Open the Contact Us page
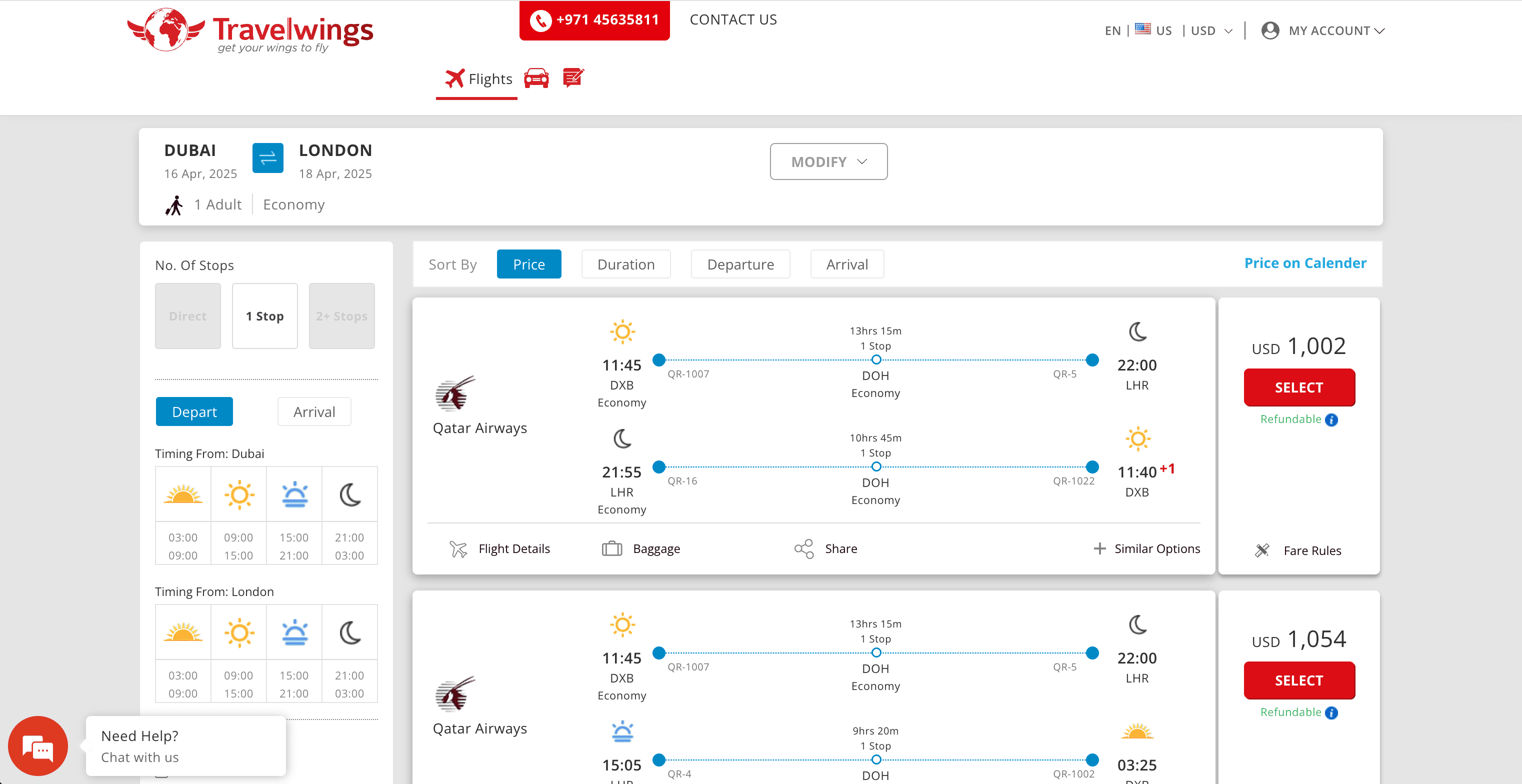 pyautogui.click(x=733, y=19)
